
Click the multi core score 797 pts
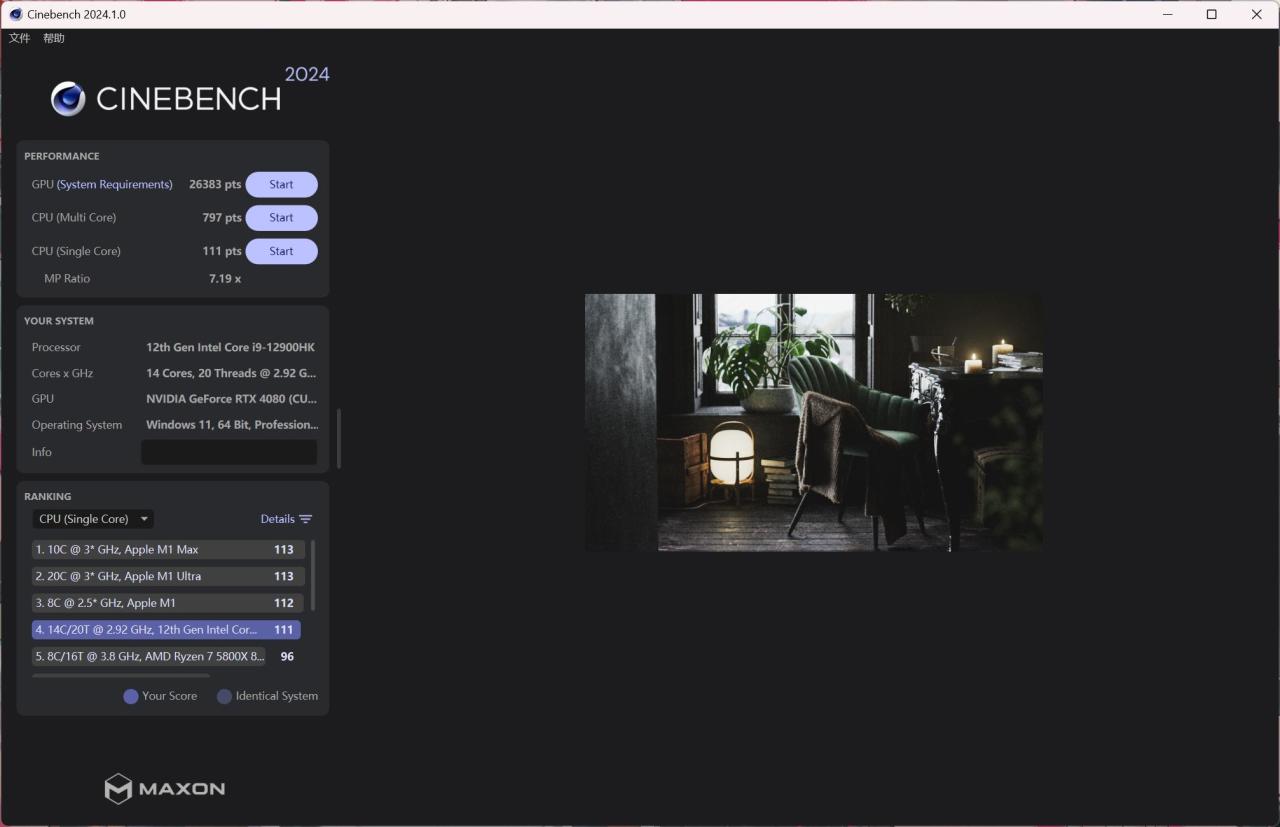click(x=222, y=218)
